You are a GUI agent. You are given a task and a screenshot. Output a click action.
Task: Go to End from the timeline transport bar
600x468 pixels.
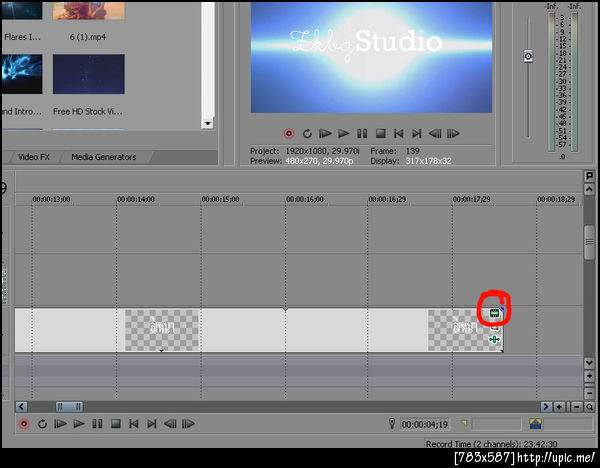(152, 424)
